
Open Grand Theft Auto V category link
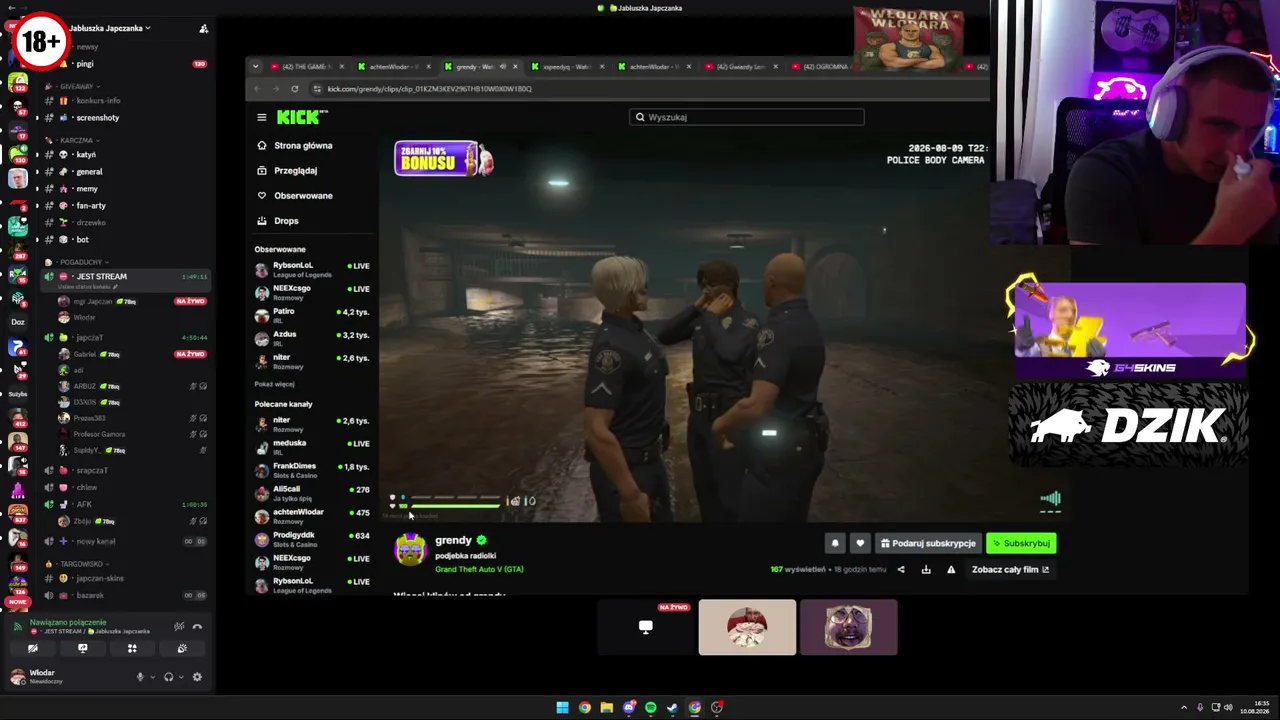point(479,570)
